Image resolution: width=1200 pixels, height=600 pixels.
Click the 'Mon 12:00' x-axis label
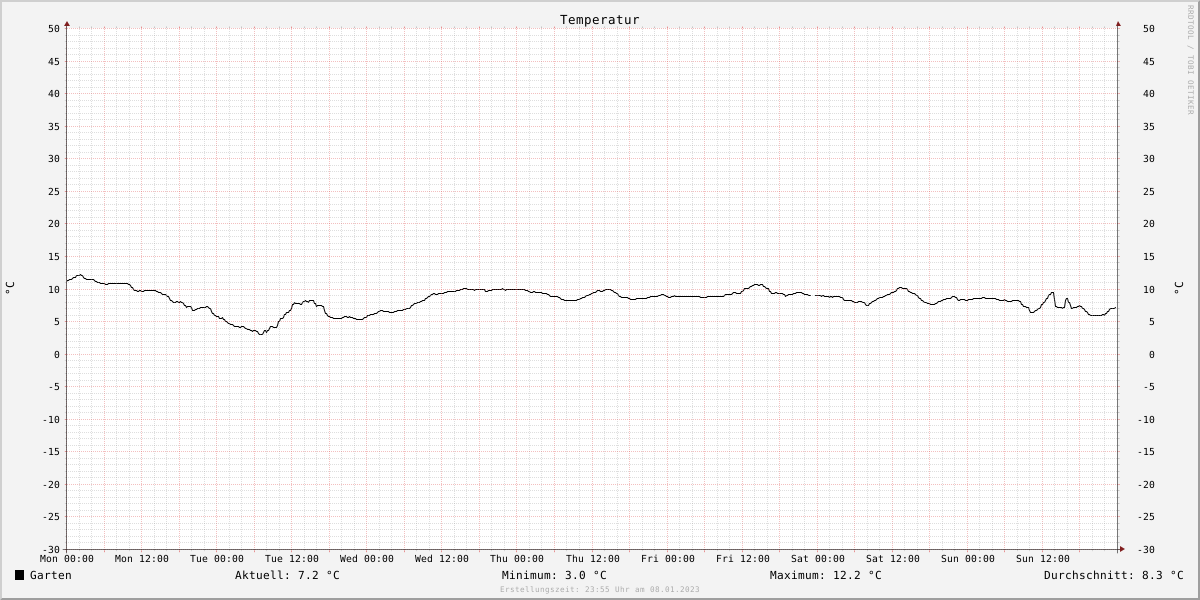[142, 559]
